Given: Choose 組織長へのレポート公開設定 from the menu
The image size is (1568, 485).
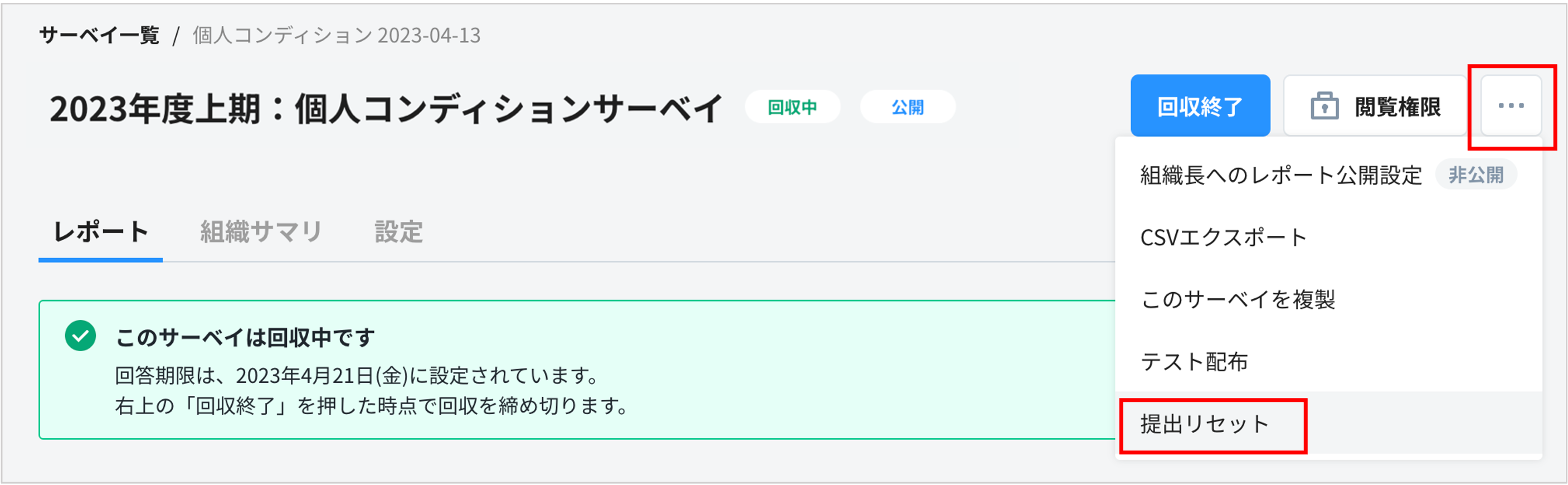Looking at the screenshot, I should point(1280,176).
